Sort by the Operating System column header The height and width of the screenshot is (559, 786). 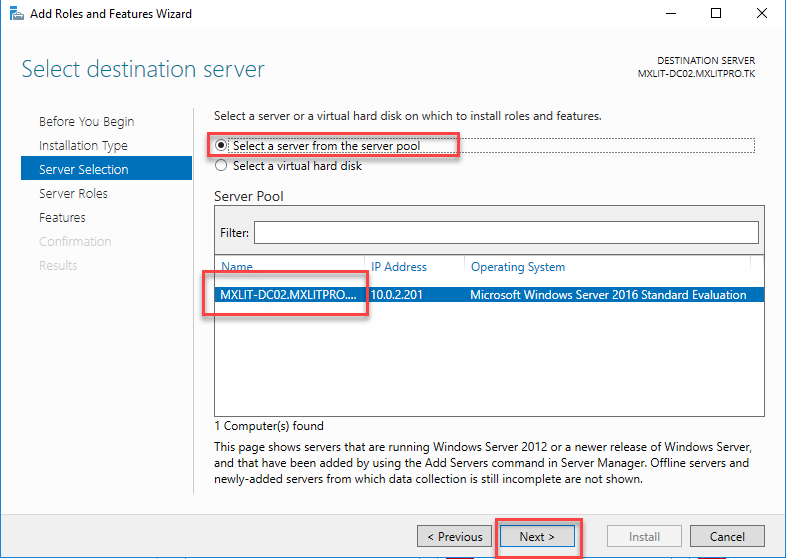click(x=517, y=267)
